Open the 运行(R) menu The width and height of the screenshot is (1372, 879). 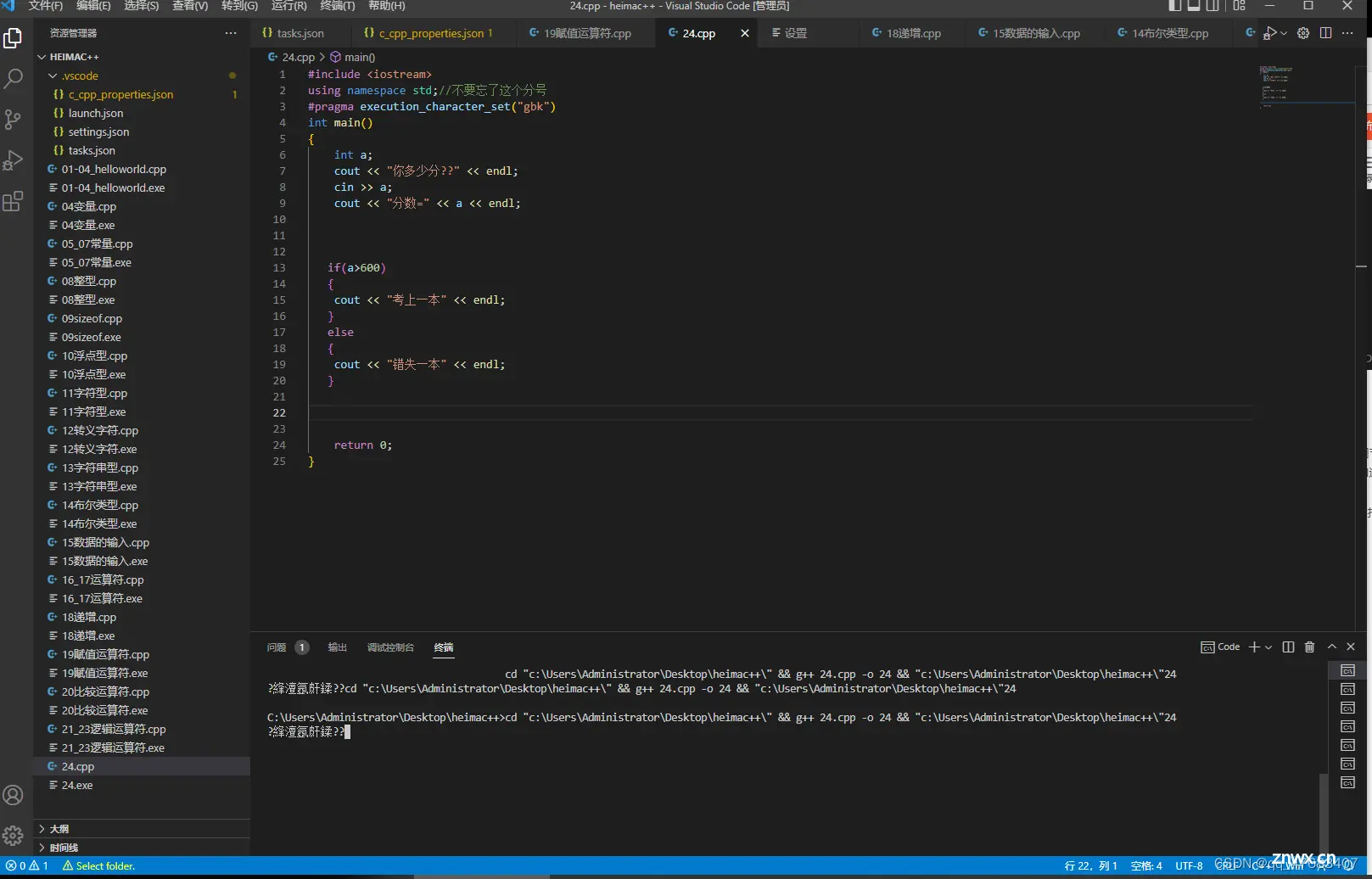click(288, 6)
